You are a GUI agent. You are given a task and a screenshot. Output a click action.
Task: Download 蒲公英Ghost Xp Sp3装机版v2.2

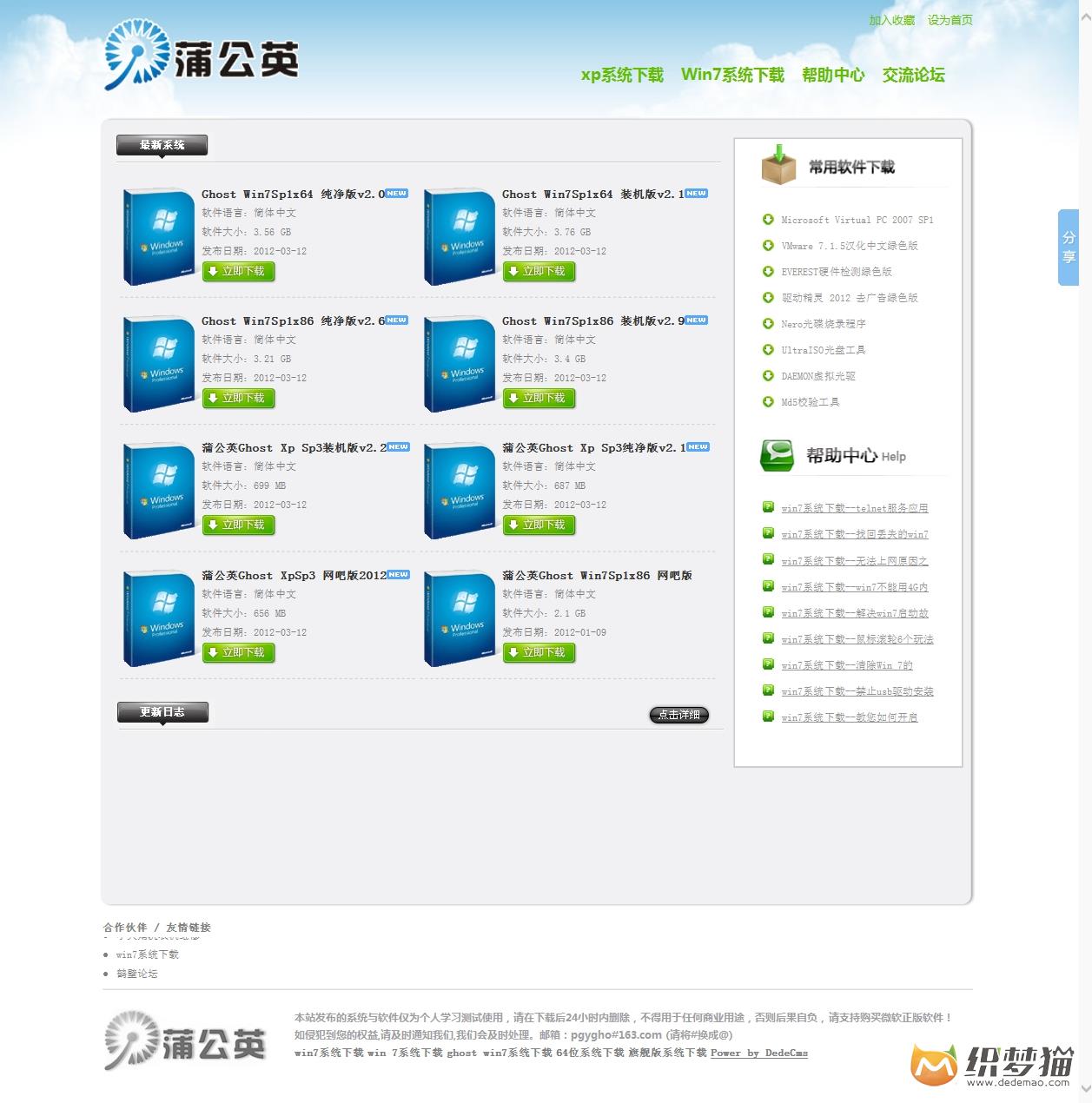click(x=239, y=525)
